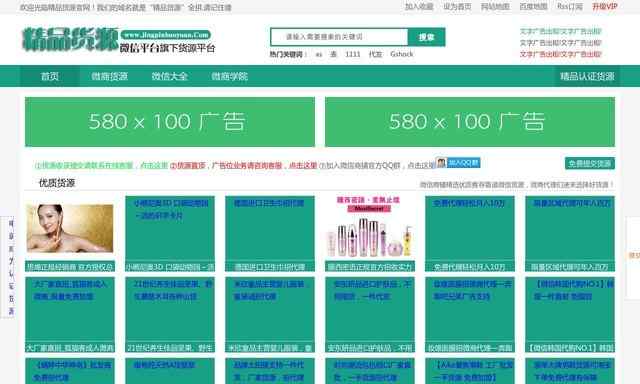Open the 德国进口卫生巾 product card
The height and width of the screenshot is (384, 640).
270,234
